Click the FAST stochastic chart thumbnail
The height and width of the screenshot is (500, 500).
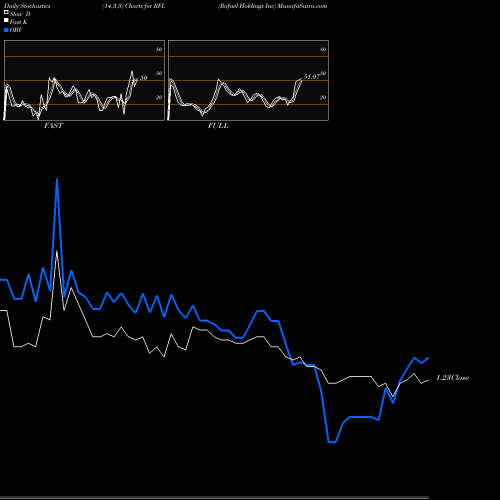pyautogui.click(x=84, y=80)
